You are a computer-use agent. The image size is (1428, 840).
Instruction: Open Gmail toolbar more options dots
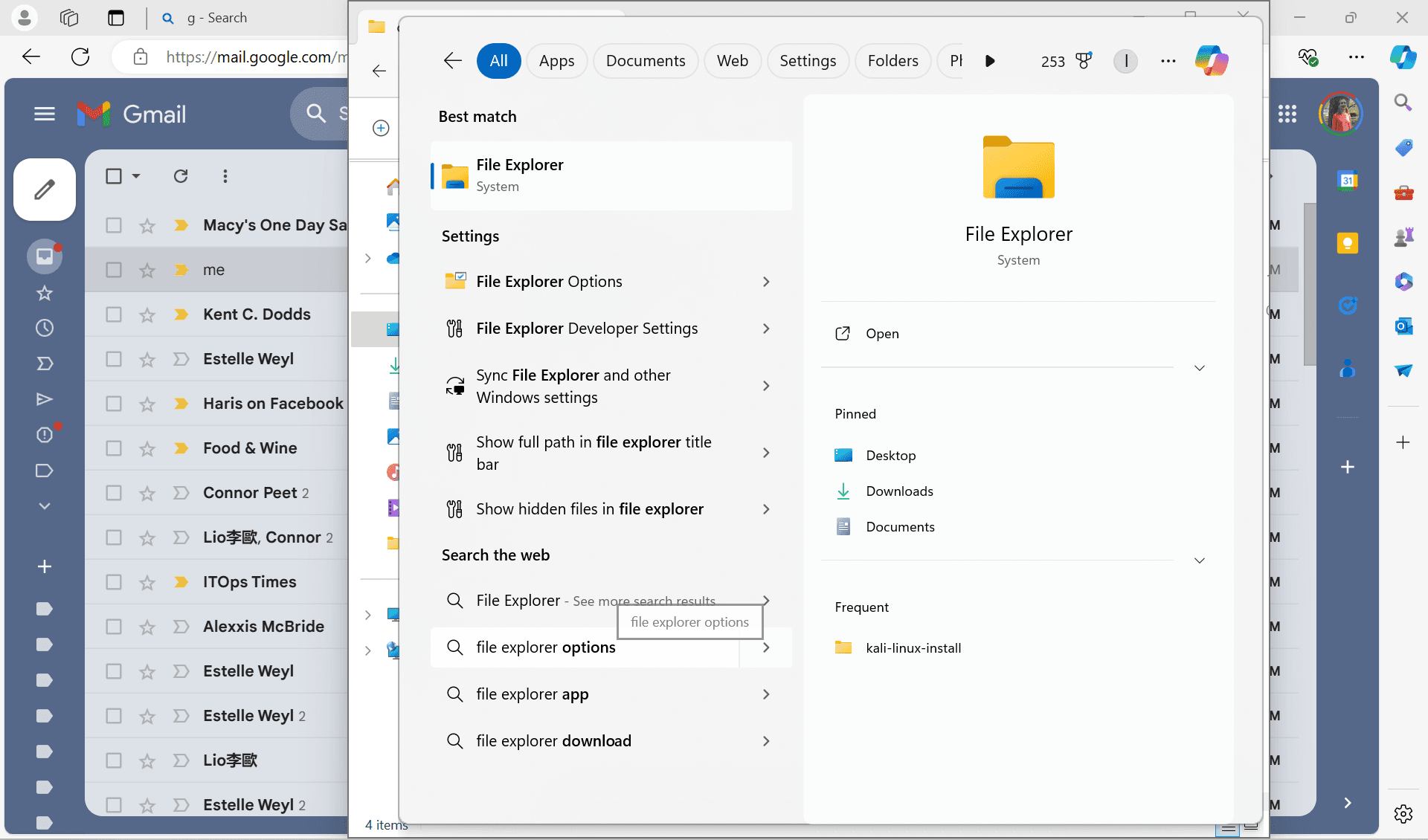(225, 176)
